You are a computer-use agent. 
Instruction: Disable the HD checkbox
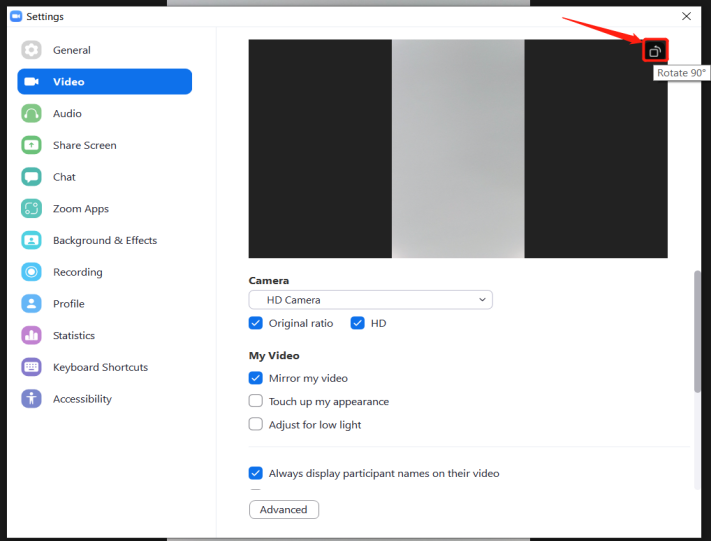tap(357, 323)
